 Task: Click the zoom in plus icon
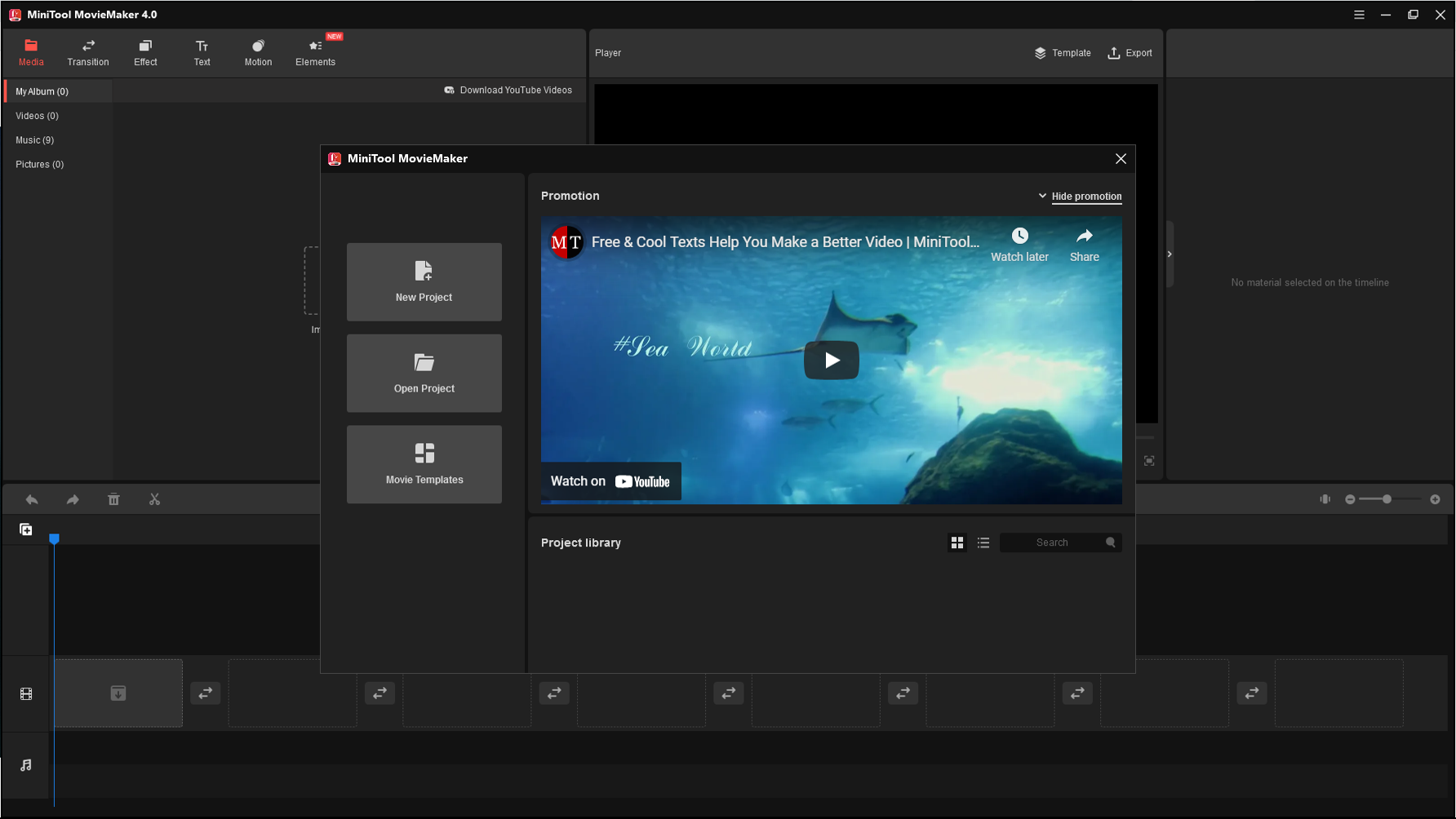[1435, 499]
